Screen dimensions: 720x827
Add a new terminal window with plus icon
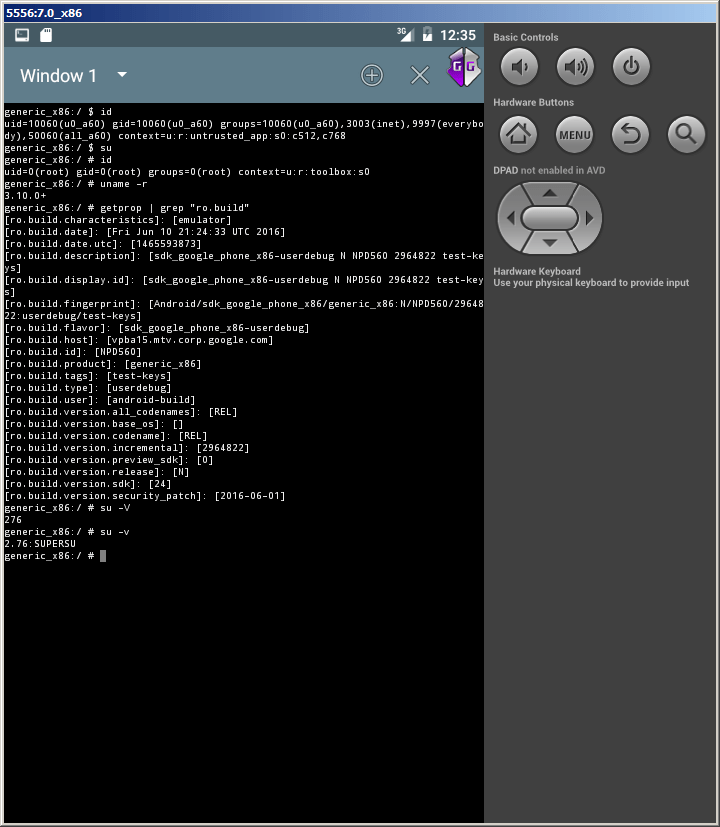pos(372,75)
